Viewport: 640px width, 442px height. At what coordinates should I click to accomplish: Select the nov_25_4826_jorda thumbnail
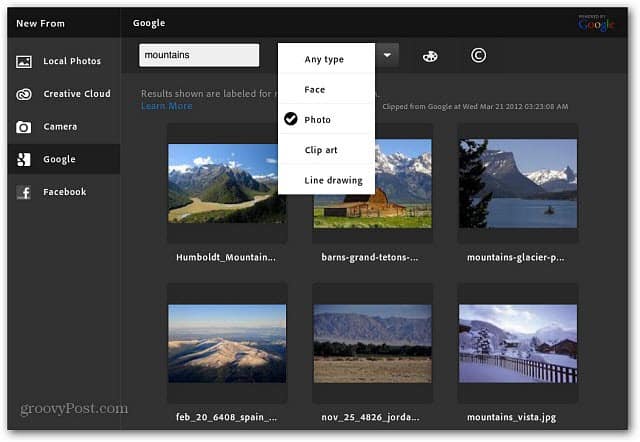pyautogui.click(x=372, y=344)
